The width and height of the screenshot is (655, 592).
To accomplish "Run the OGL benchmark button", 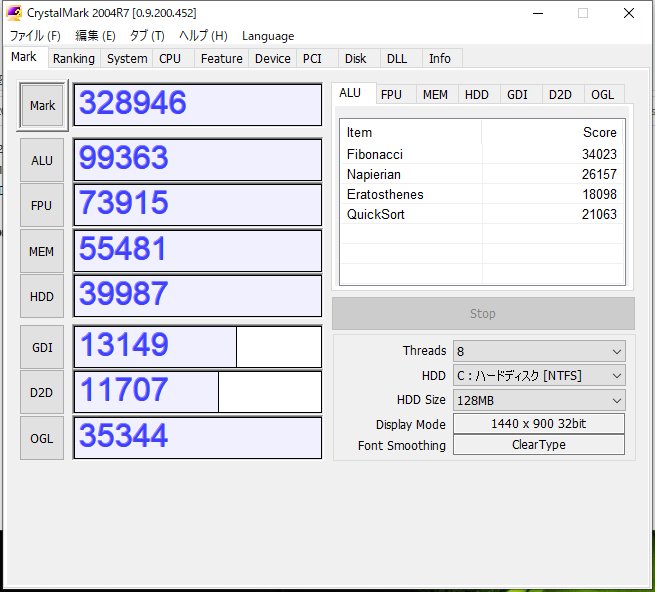I will coord(42,439).
